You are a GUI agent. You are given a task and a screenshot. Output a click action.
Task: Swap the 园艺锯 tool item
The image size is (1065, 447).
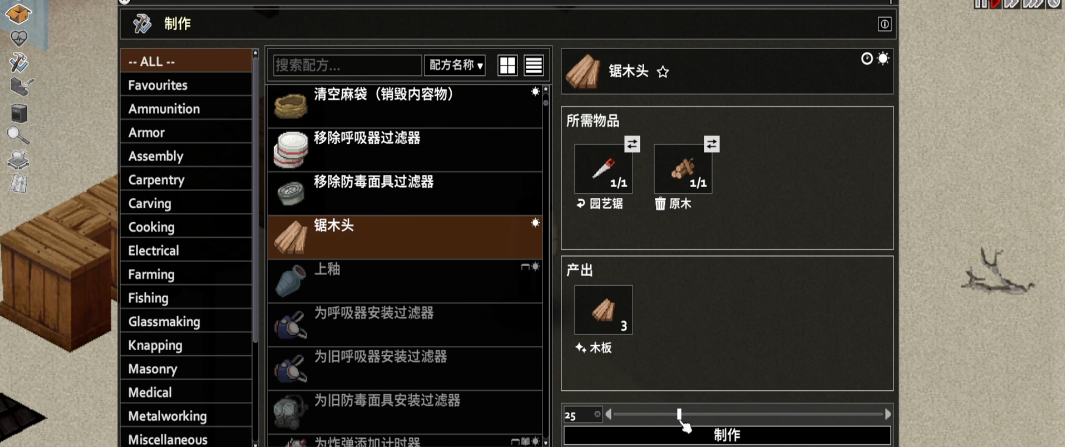click(632, 144)
